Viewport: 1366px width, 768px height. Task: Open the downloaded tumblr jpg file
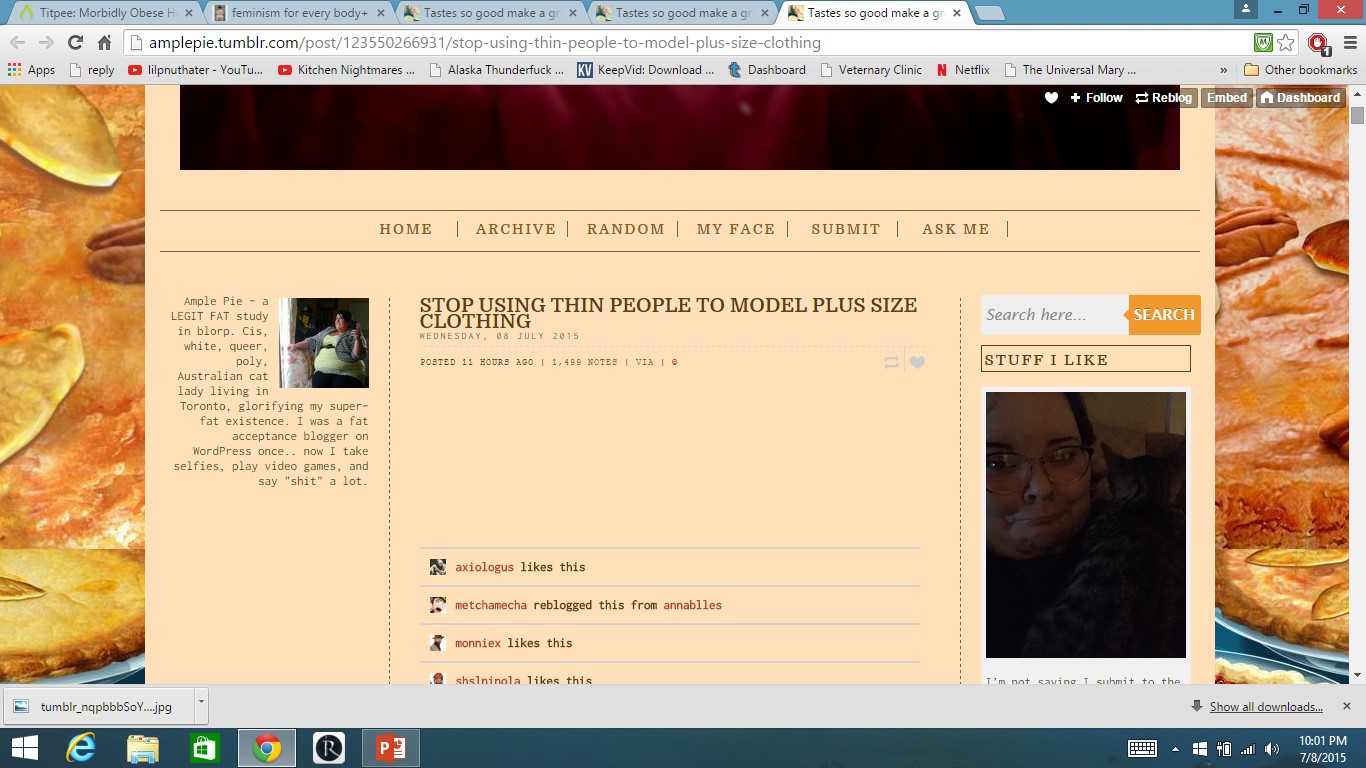coord(99,706)
